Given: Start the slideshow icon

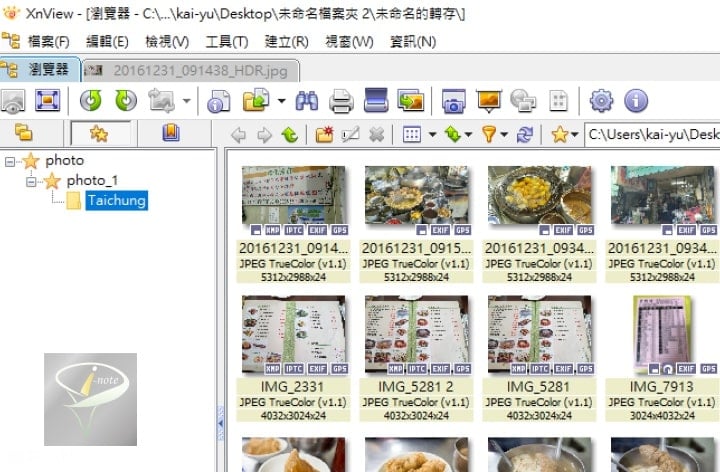Looking at the screenshot, I should tap(489, 101).
